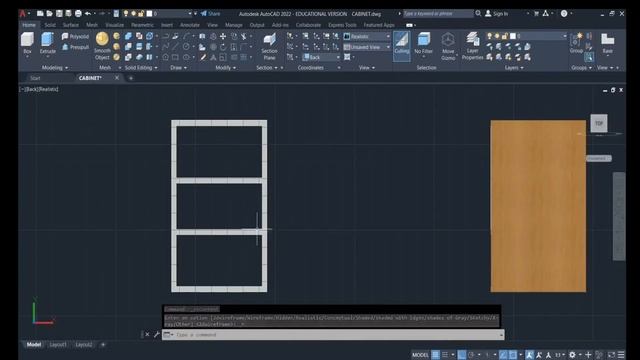640x360 pixels.
Task: Toggle snap mode in status bar
Action: [x=445, y=355]
